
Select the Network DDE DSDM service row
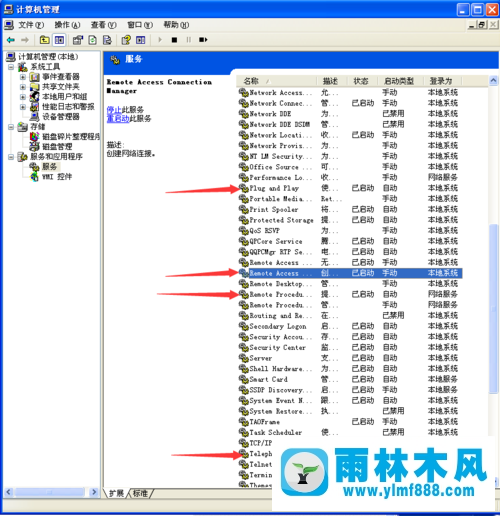tap(350, 124)
